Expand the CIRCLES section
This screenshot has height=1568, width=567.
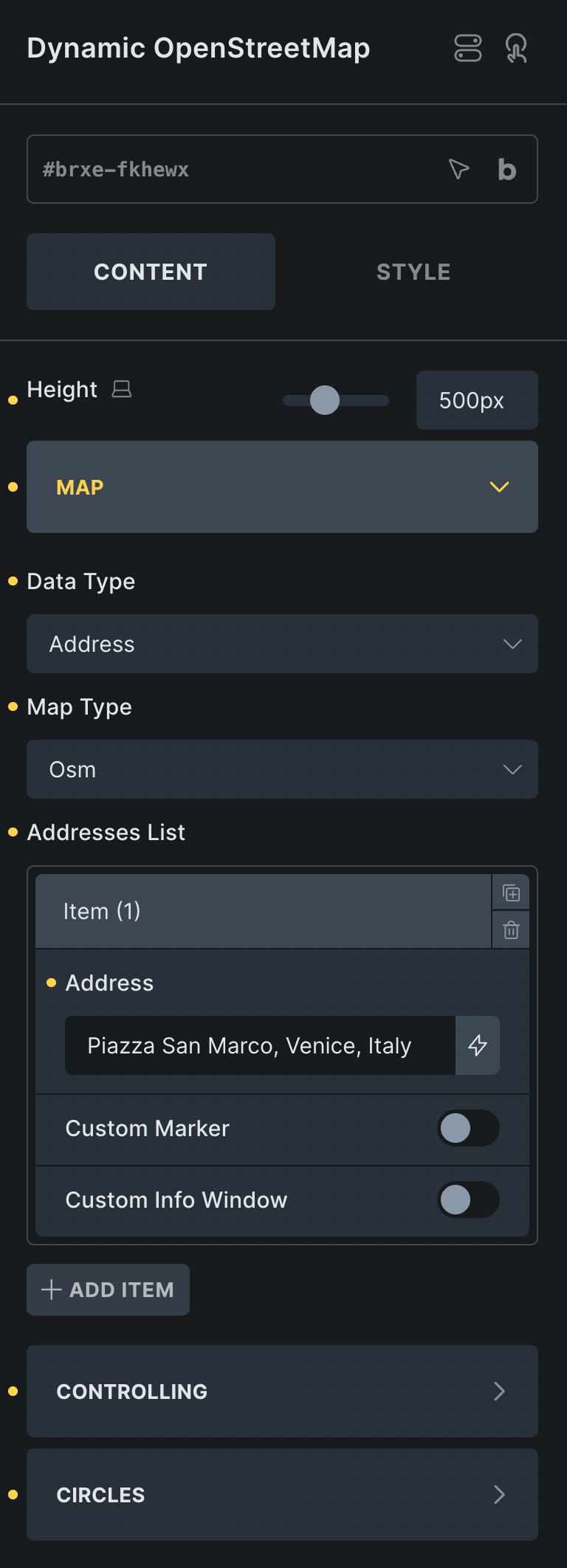283,1496
